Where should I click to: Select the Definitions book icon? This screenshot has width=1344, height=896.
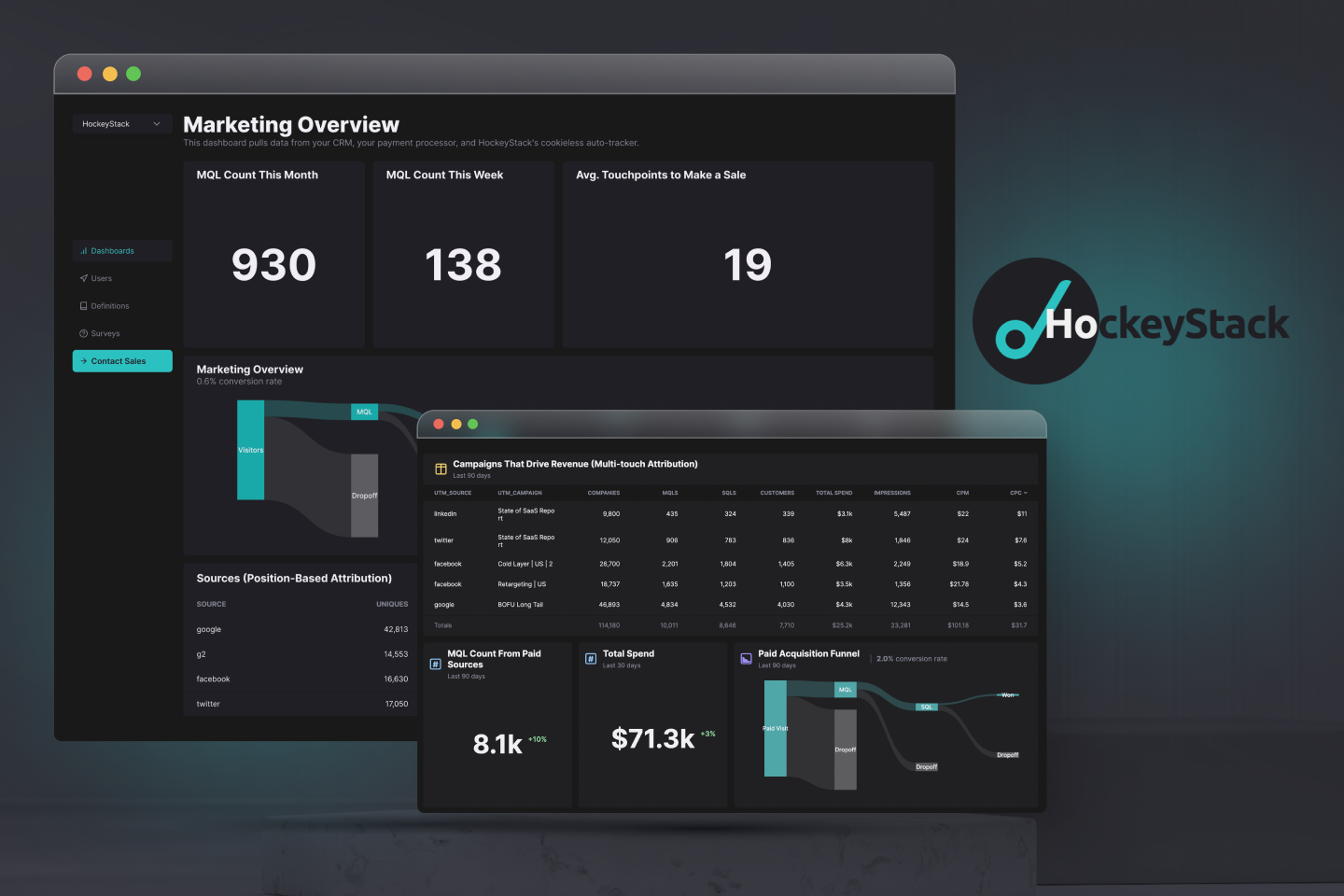pyautogui.click(x=83, y=305)
